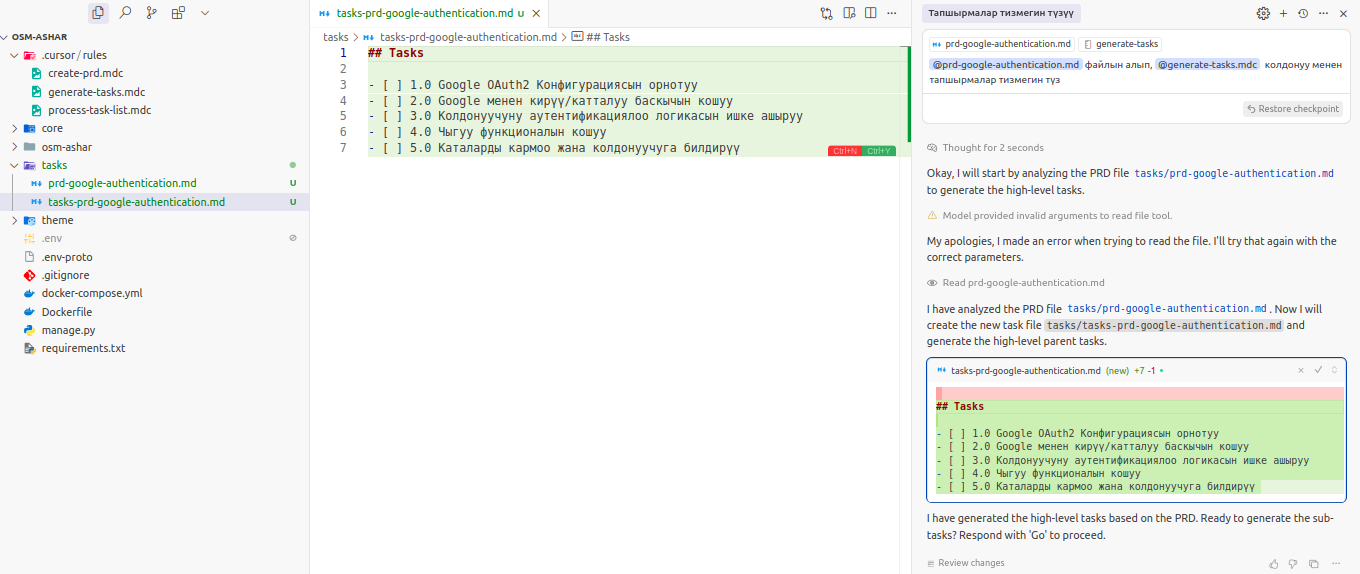Screen dimensions: 1360x574
Task: Open chat settings gear icon
Action: point(1263,13)
